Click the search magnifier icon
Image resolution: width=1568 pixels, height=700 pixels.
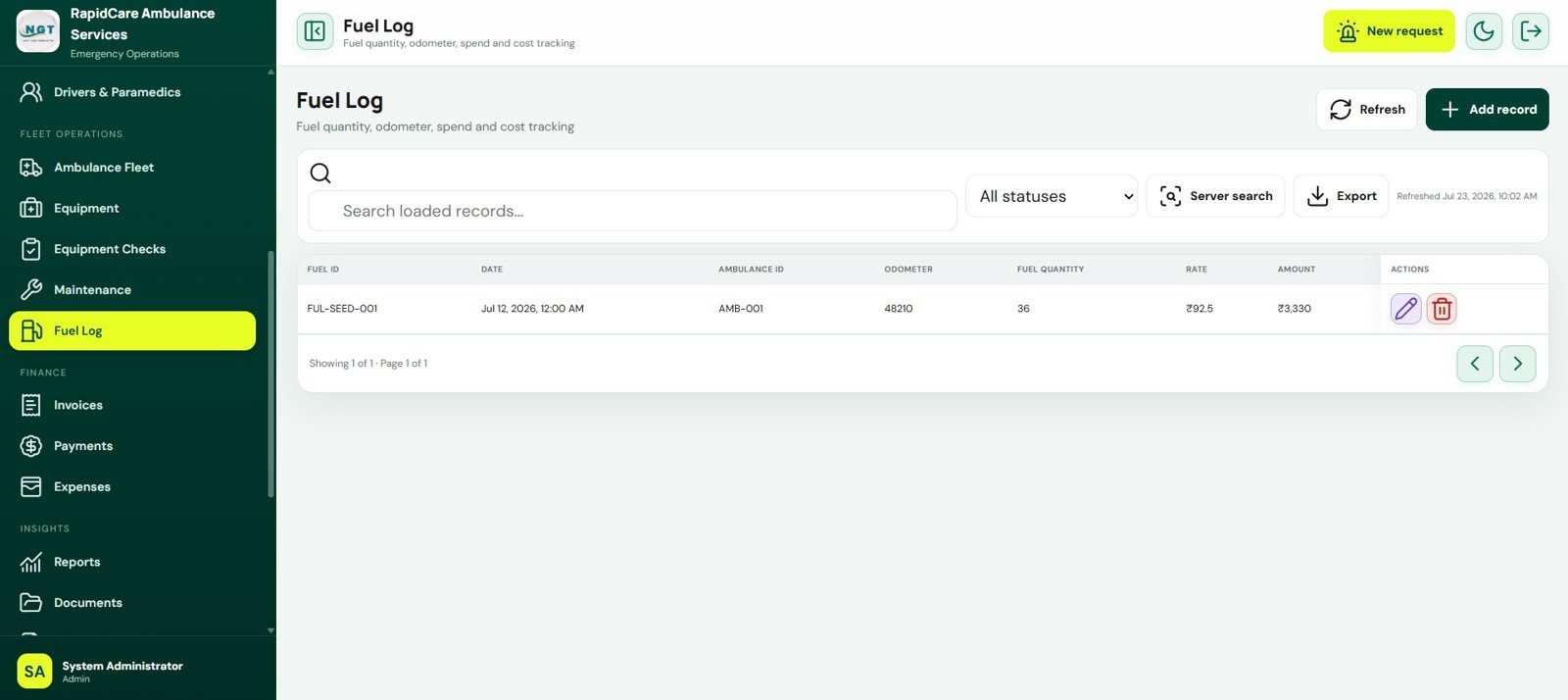[x=320, y=174]
